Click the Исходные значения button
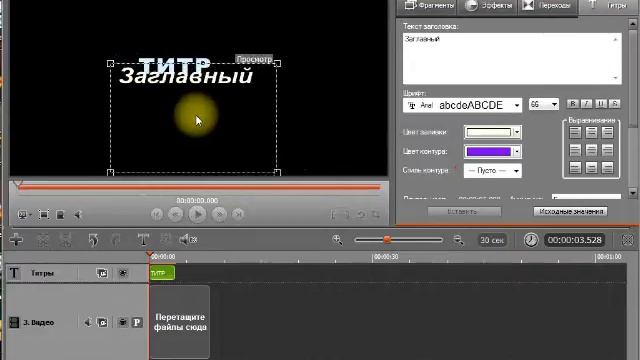The width and height of the screenshot is (640, 360). [x=571, y=211]
